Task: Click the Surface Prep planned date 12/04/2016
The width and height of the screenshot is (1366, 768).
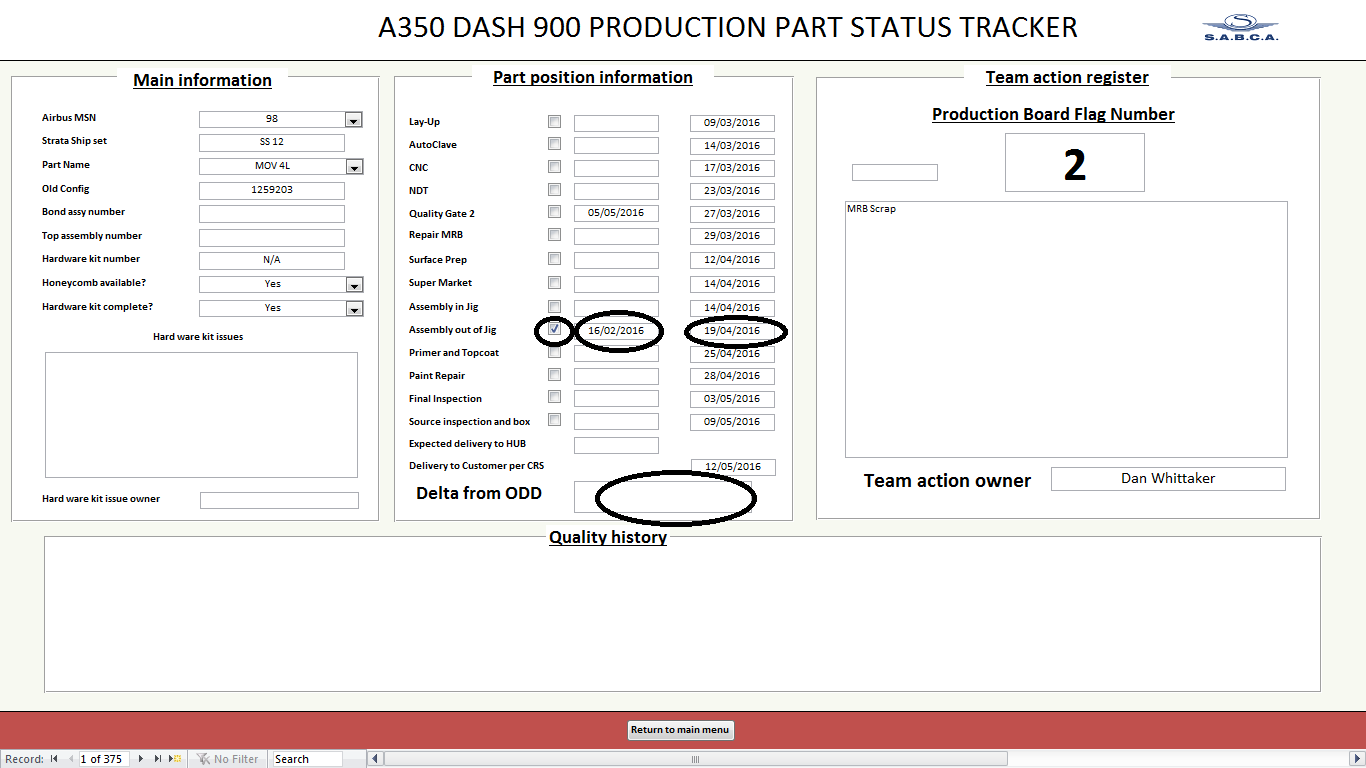Action: click(732, 261)
